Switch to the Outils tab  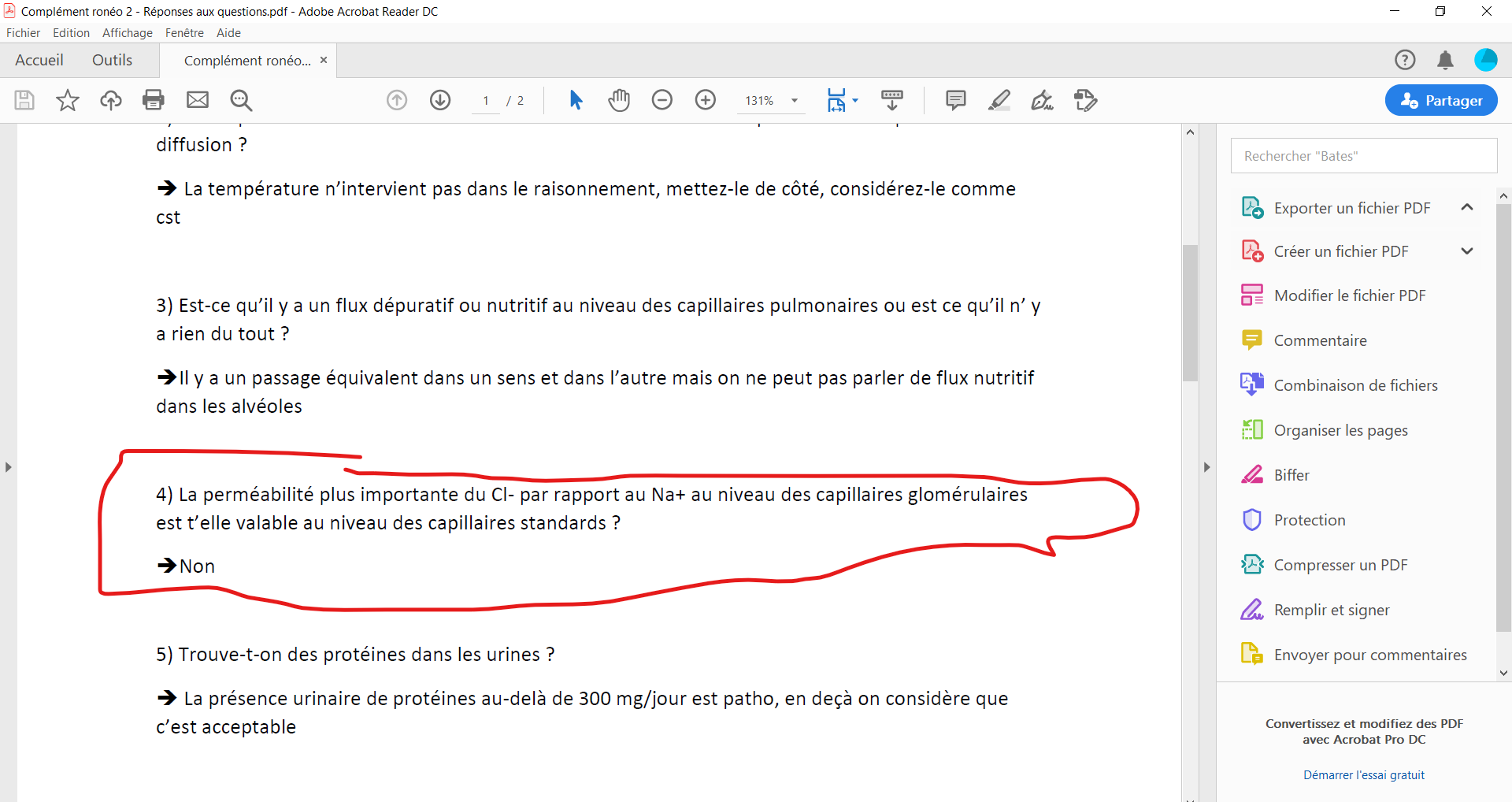pyautogui.click(x=112, y=60)
